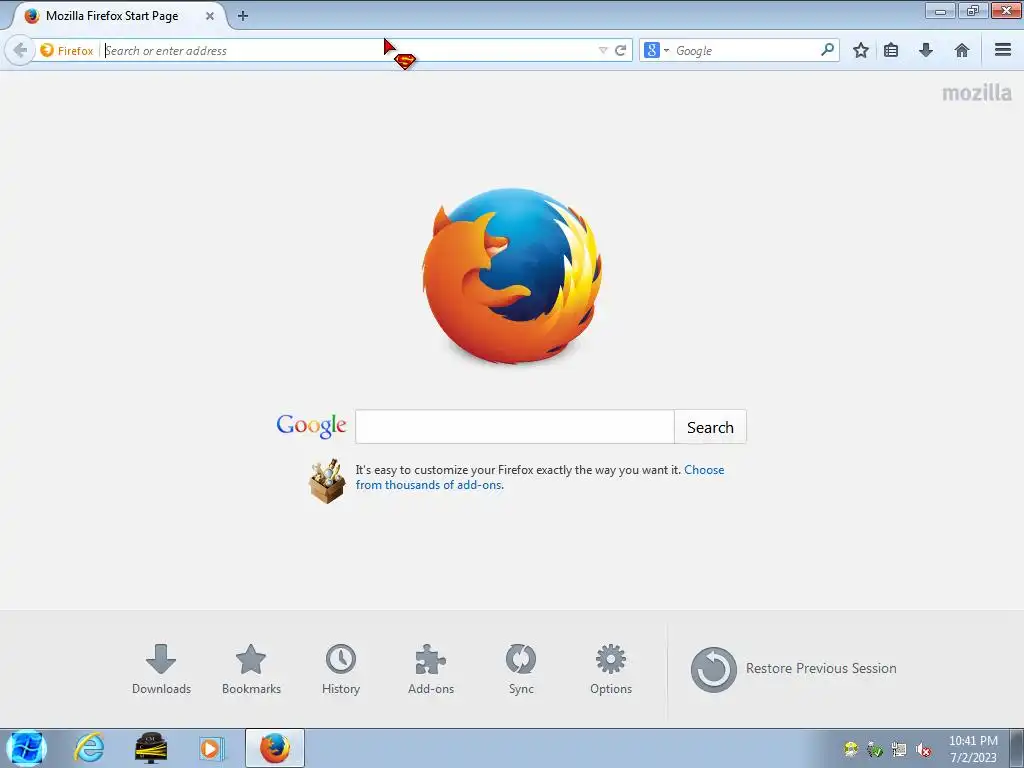This screenshot has height=768, width=1024.
Task: Close the Mozilla Firefox Start Page tab
Action: [x=210, y=16]
